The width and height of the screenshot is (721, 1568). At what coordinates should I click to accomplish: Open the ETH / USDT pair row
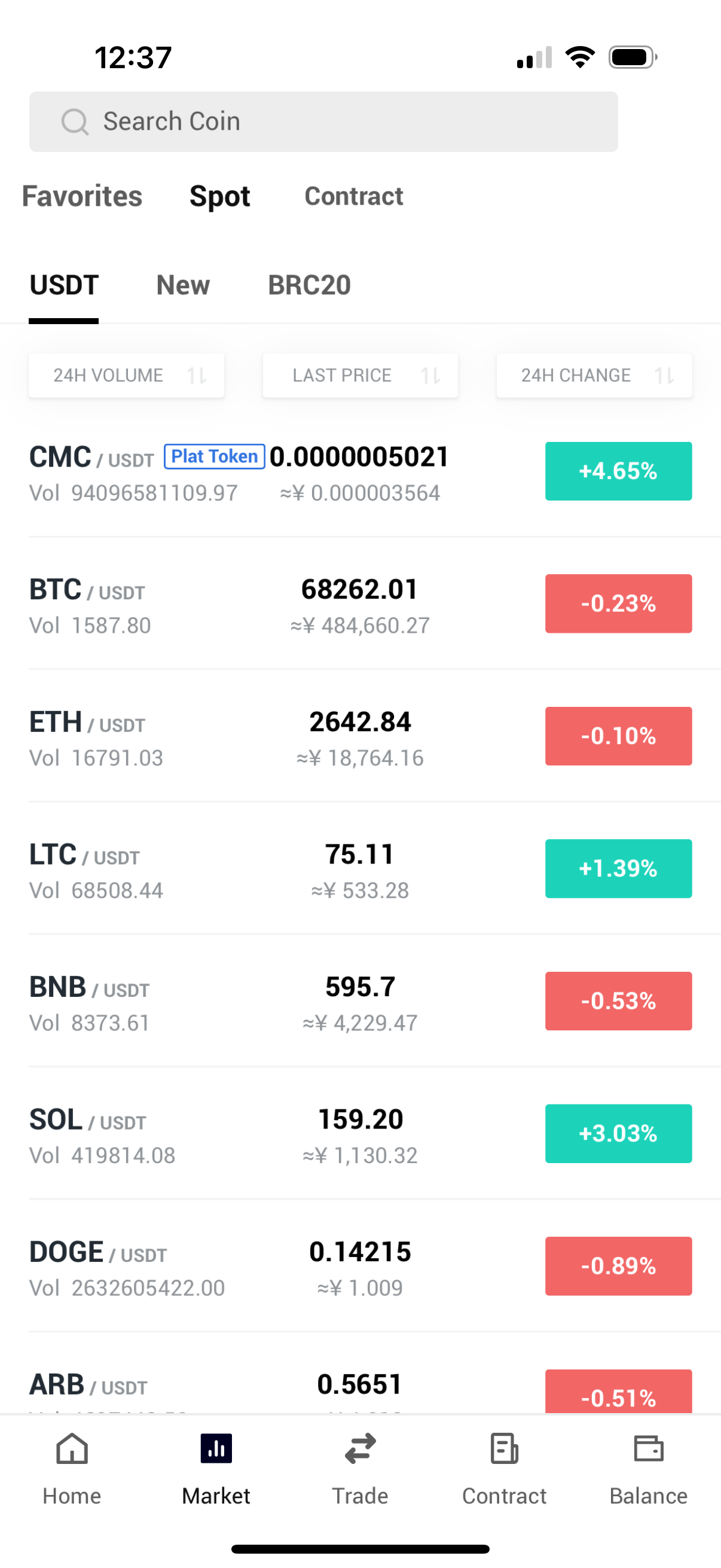coord(360,737)
